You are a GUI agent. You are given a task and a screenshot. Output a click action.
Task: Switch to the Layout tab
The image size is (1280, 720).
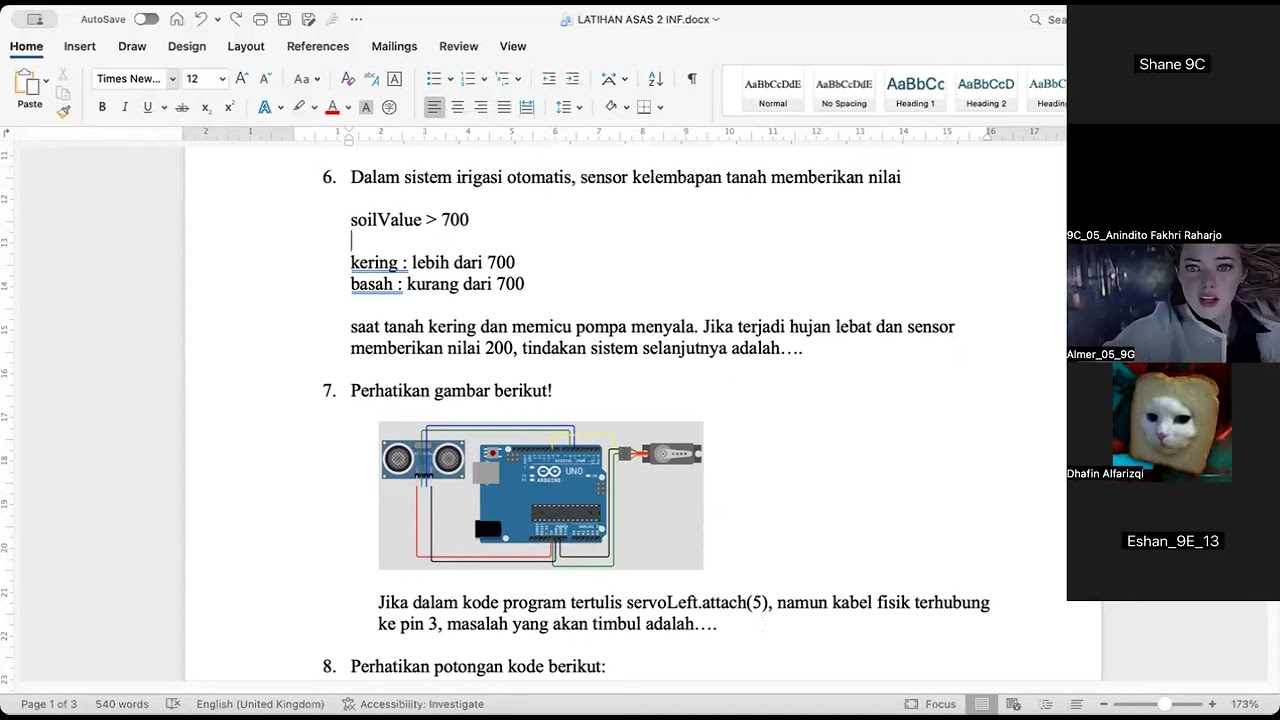tap(246, 46)
